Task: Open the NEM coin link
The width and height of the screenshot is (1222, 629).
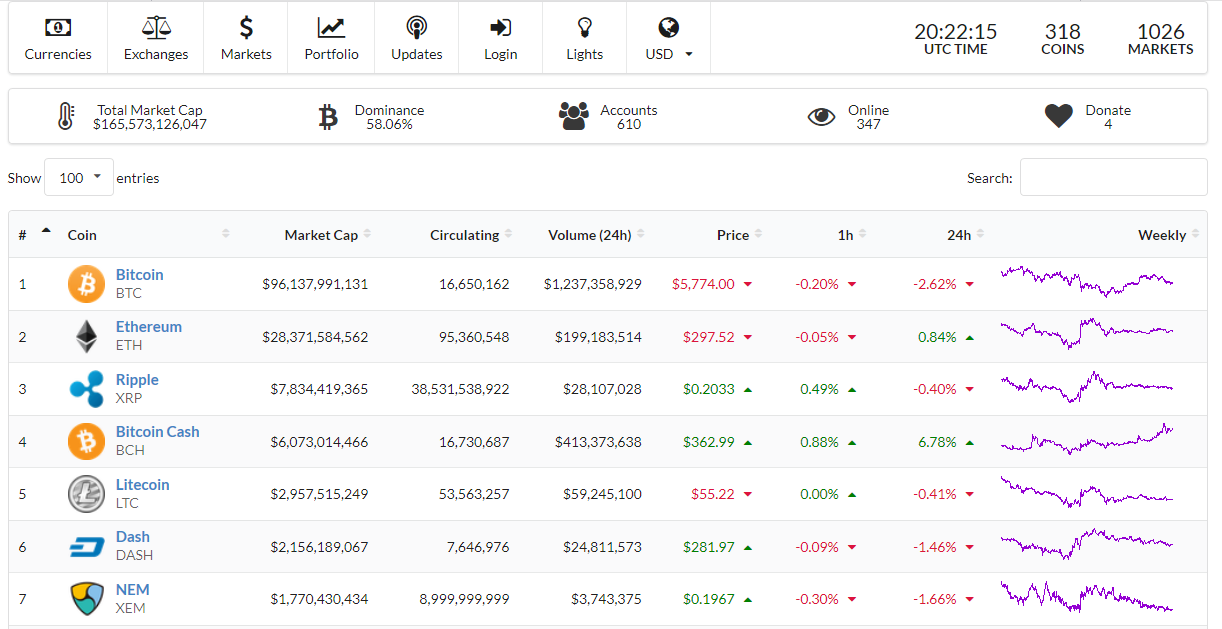Action: click(133, 590)
